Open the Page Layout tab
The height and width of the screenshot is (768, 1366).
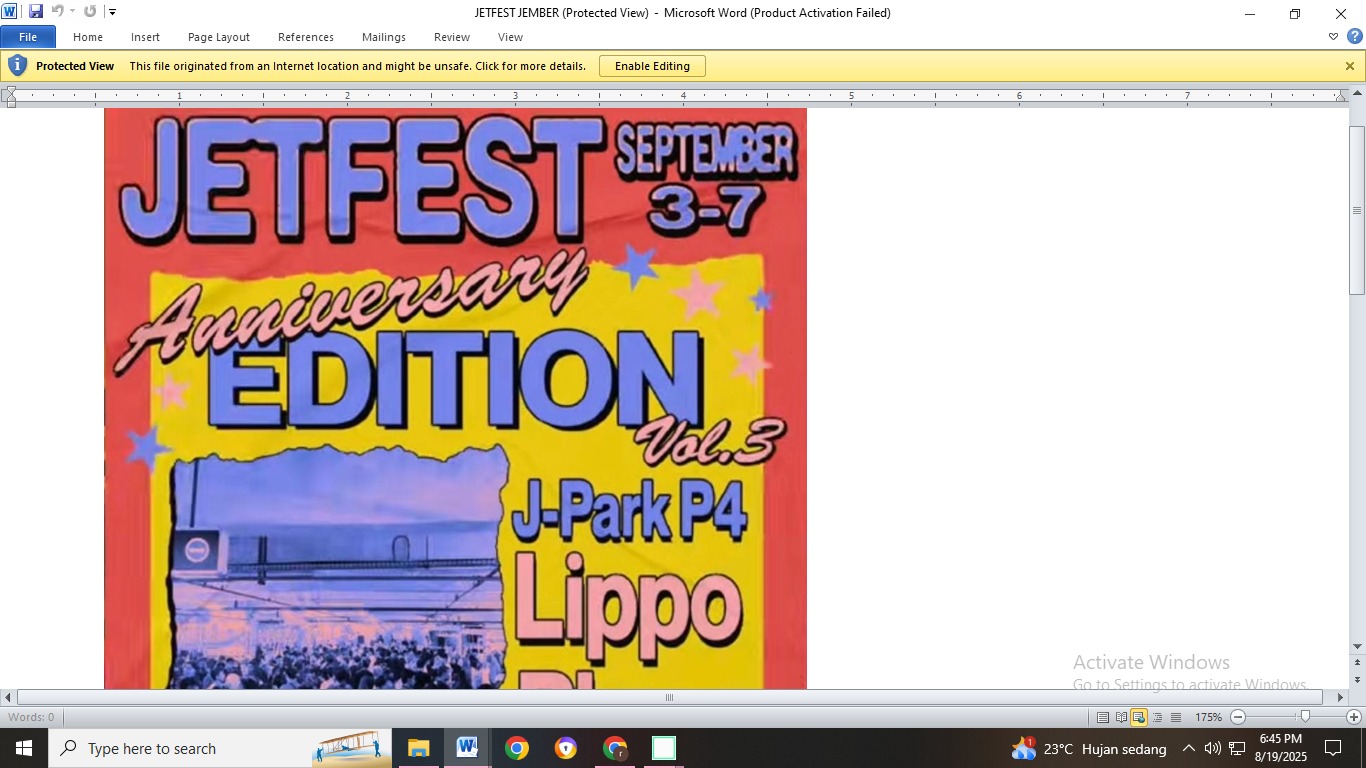[219, 37]
